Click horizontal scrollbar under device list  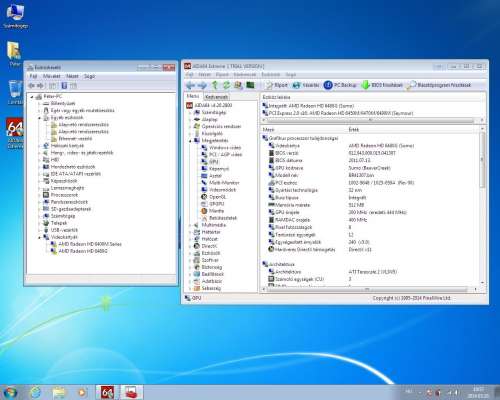(x=372, y=120)
